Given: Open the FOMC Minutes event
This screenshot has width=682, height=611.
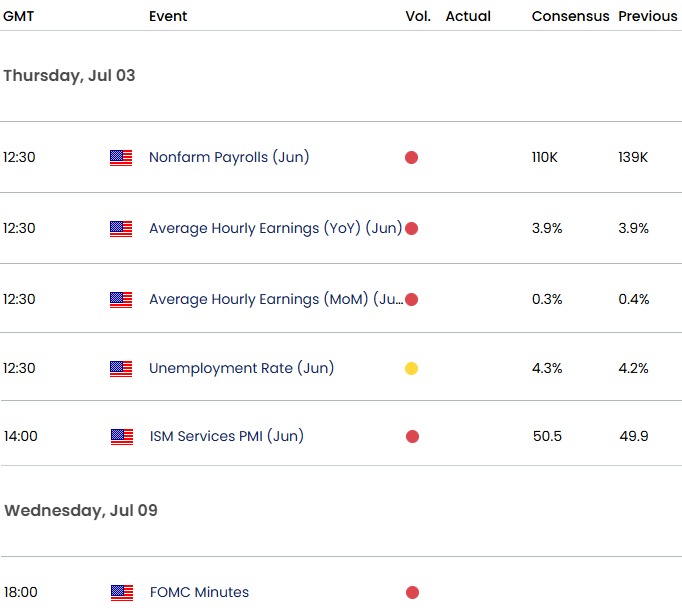Looking at the screenshot, I should pos(199,592).
